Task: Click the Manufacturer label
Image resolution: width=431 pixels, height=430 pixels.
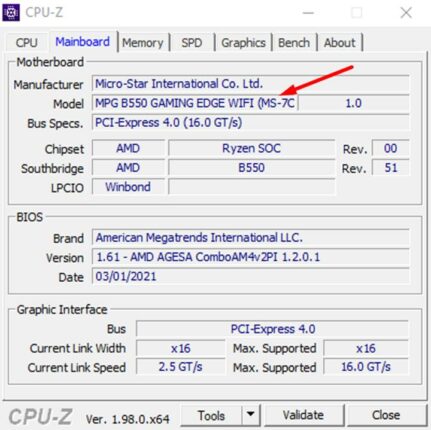Action: 48,85
